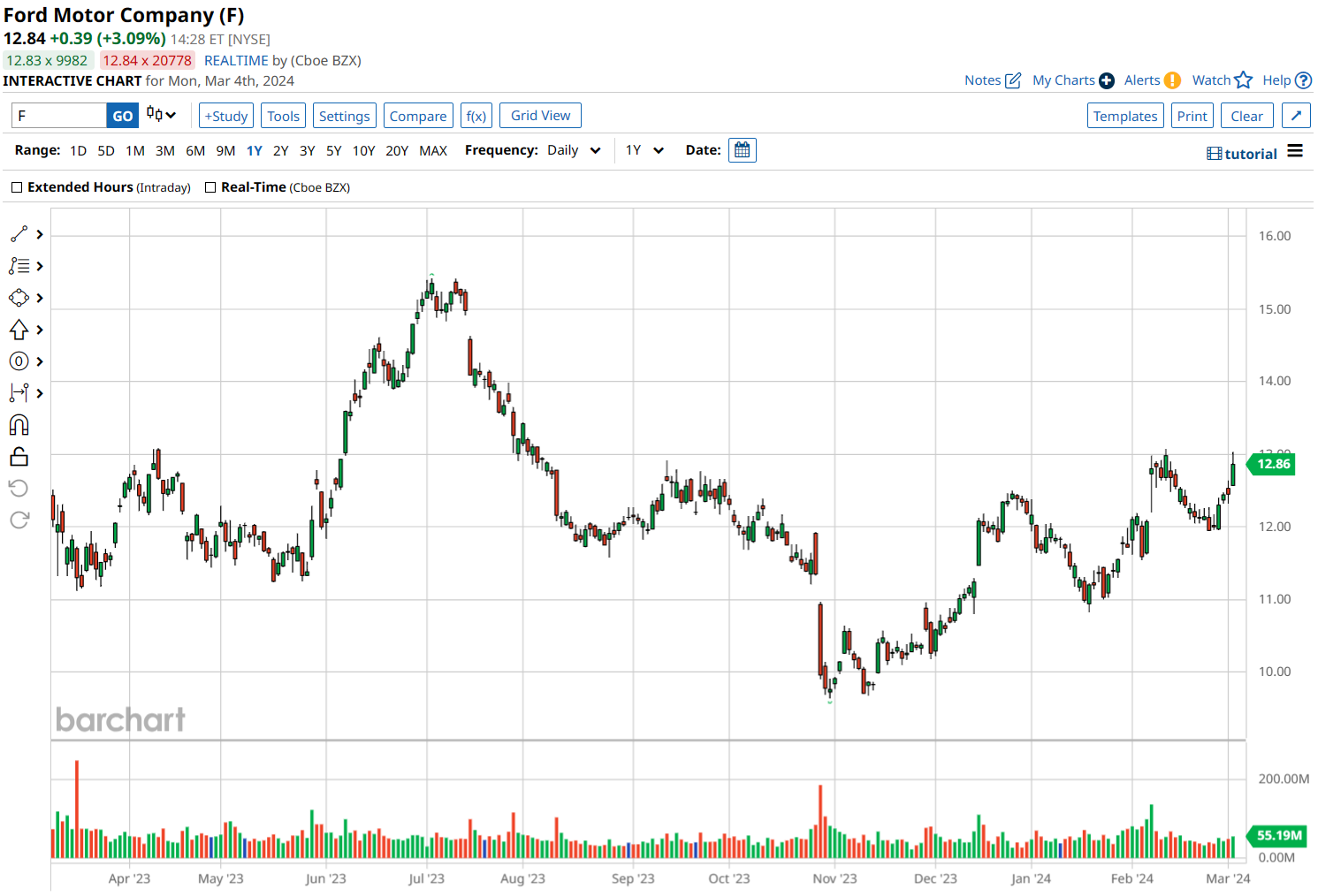This screenshot has height=896, width=1318.
Task: Open the Templates button
Action: pos(1125,116)
